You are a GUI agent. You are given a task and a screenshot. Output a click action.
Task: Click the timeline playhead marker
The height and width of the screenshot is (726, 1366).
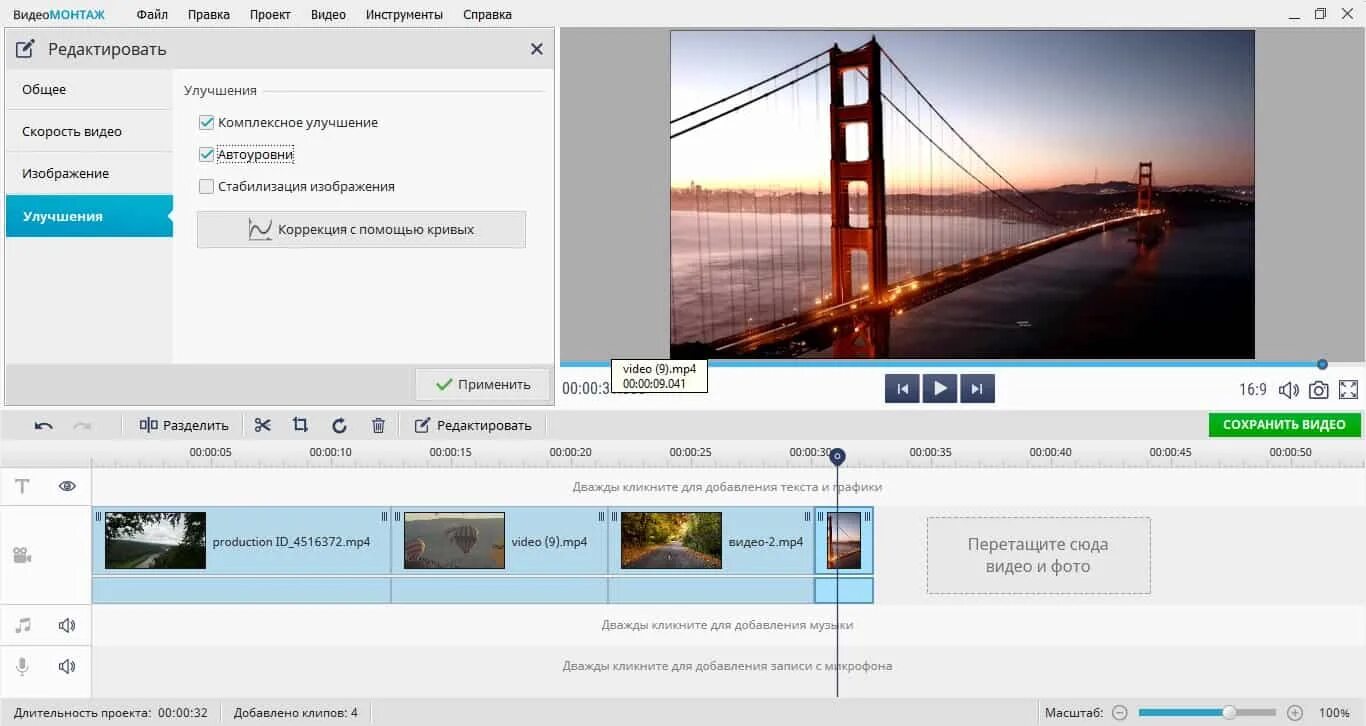point(838,457)
